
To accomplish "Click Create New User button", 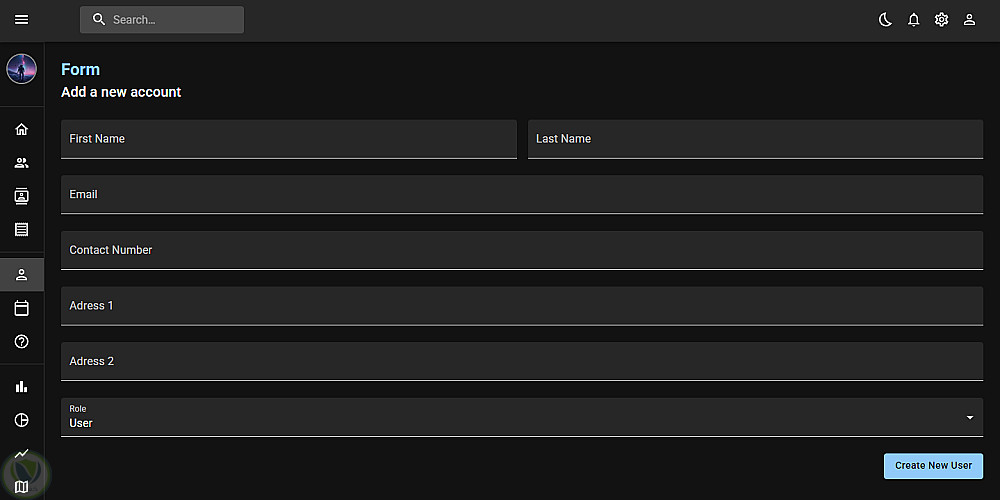I will [x=933, y=466].
